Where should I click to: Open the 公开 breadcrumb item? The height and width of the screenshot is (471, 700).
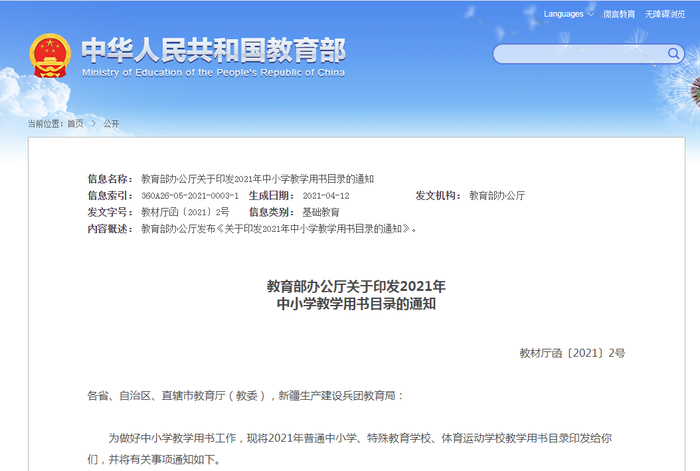111,124
